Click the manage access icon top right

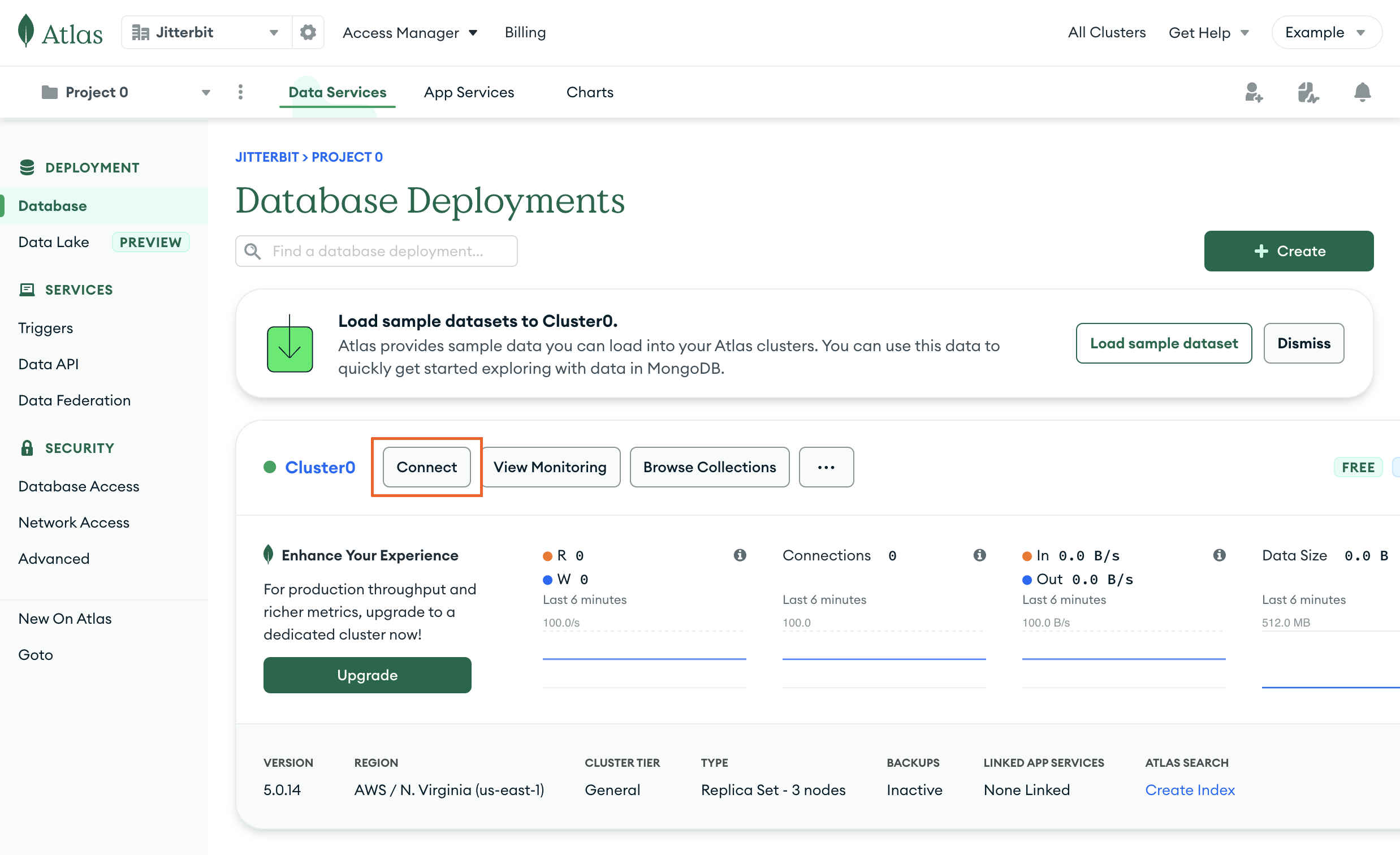pos(1254,92)
